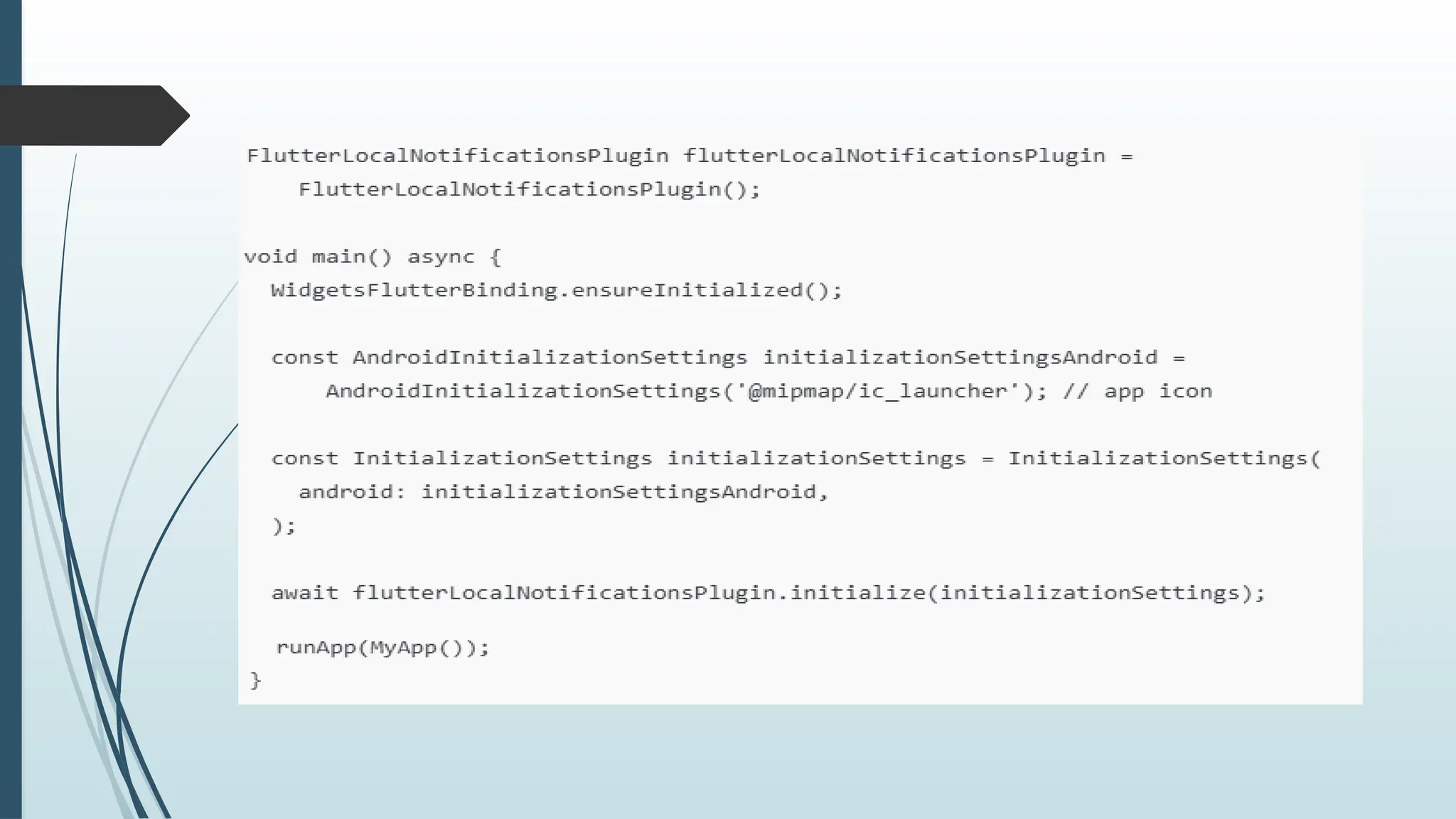Click the 'android: initializationSettingsAndroid,' line
Image resolution: width=1456 pixels, height=819 pixels.
click(x=564, y=492)
